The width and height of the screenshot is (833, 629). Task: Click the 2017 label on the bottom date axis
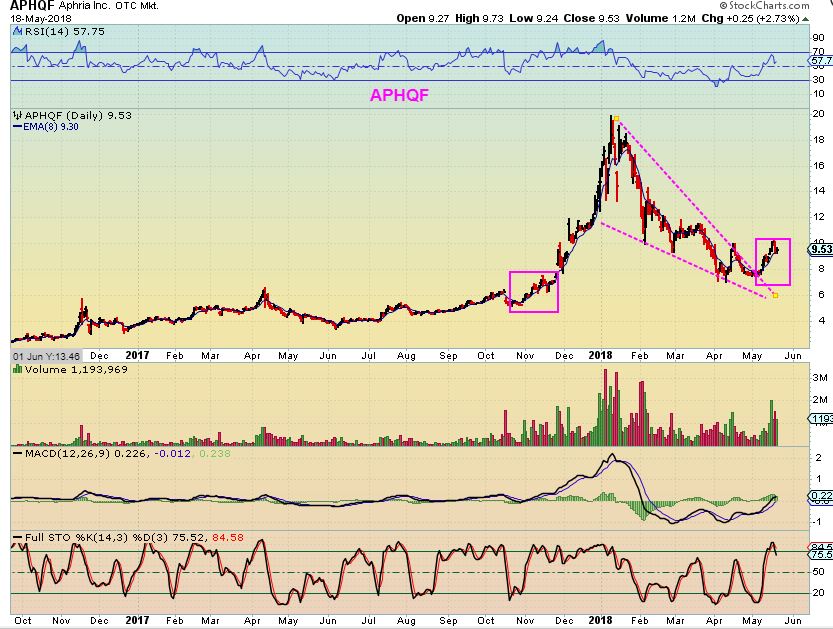point(137,620)
